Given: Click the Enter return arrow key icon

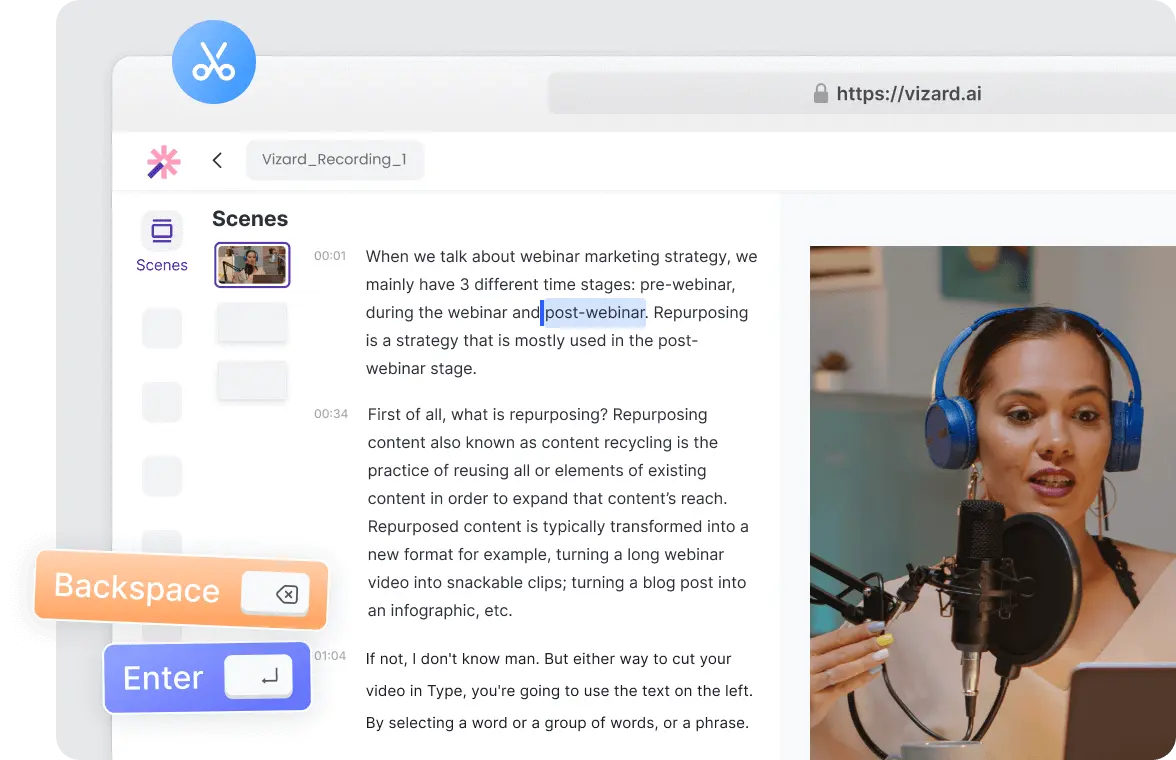Looking at the screenshot, I should 270,677.
